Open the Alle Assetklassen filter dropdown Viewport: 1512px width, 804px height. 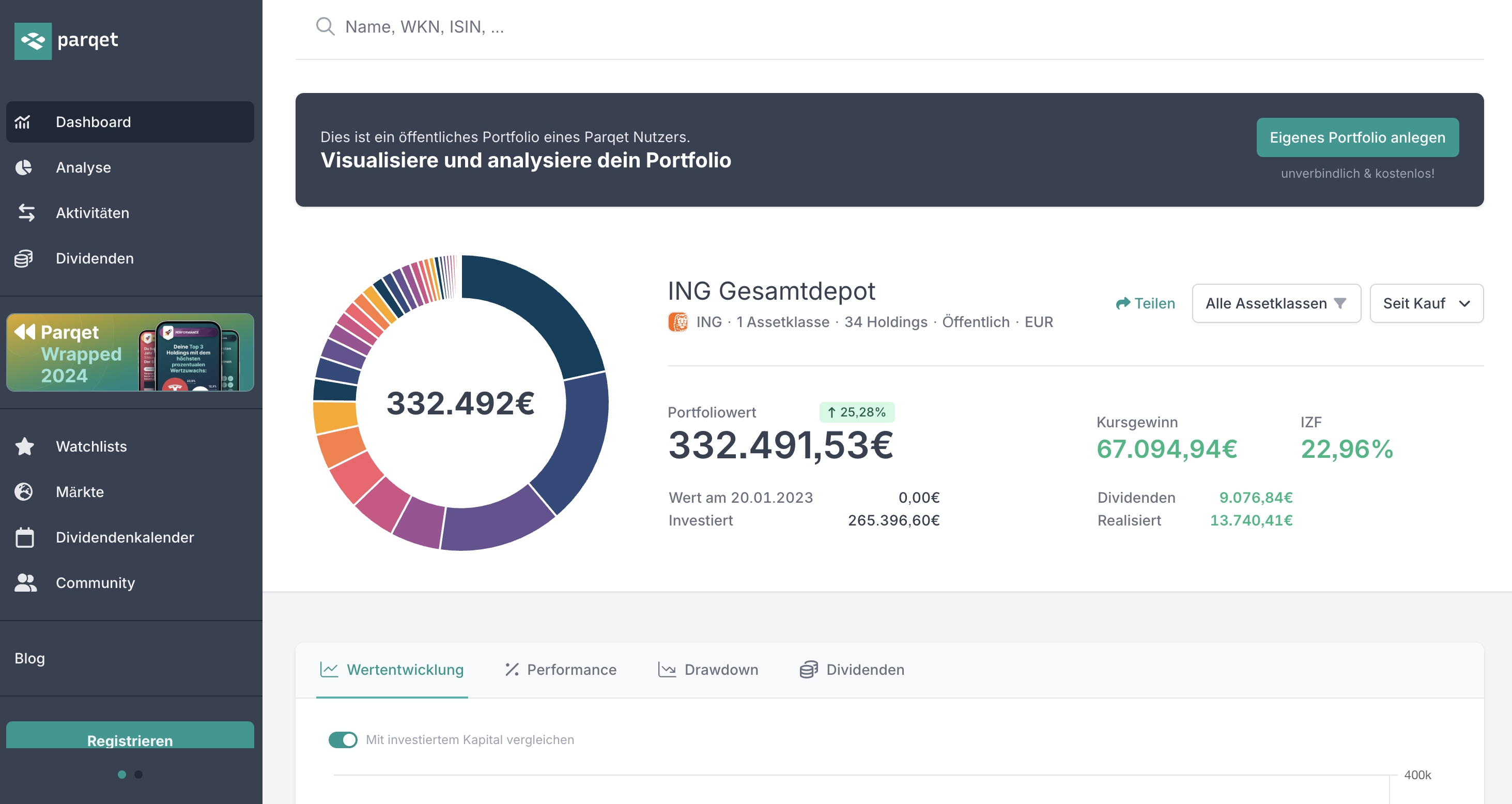coord(1276,303)
